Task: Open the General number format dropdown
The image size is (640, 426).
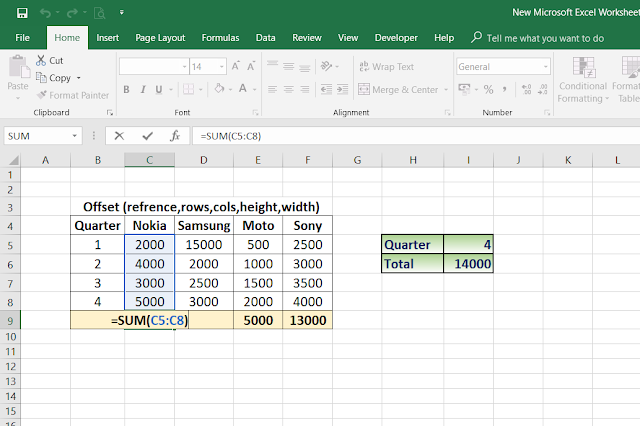Action: (546, 67)
